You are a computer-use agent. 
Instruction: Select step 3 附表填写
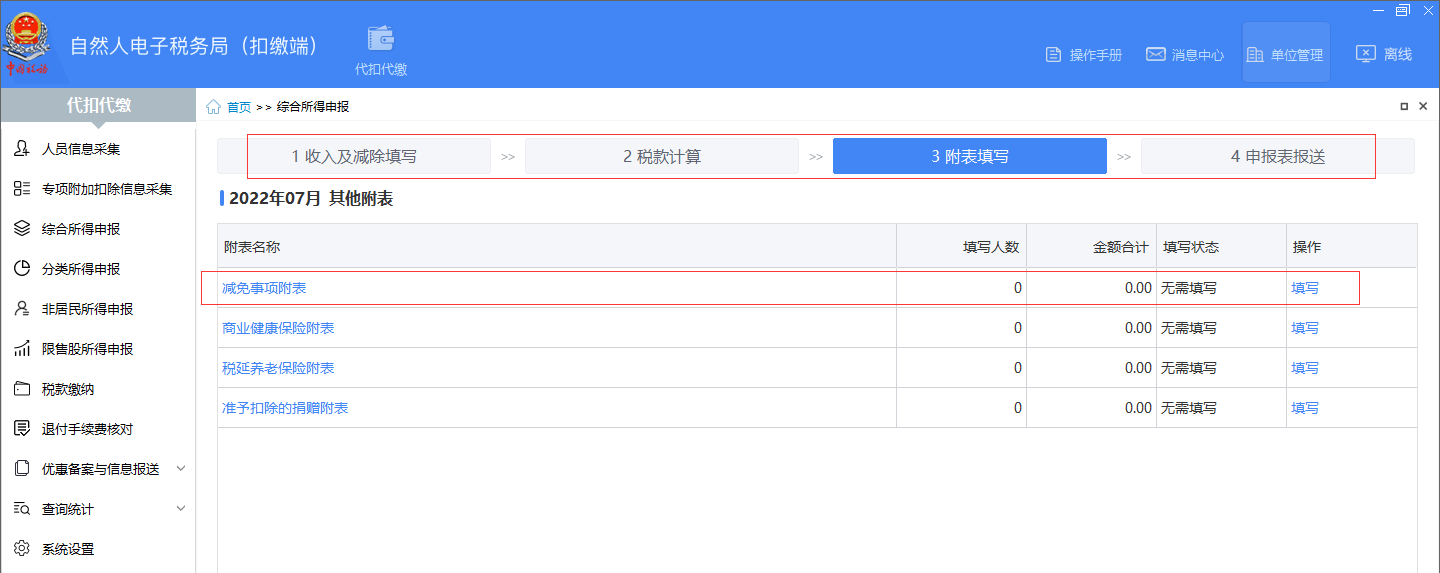pos(970,156)
